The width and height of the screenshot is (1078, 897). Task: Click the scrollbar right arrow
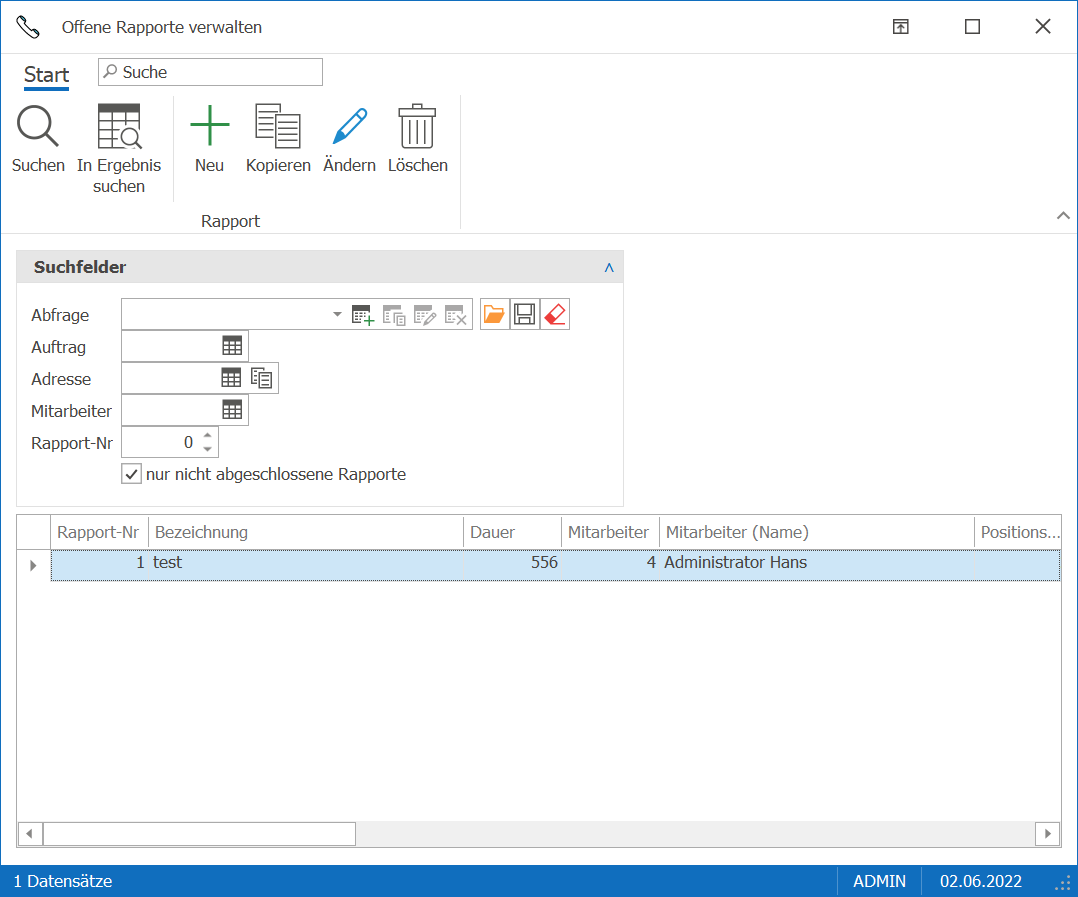pos(1048,834)
